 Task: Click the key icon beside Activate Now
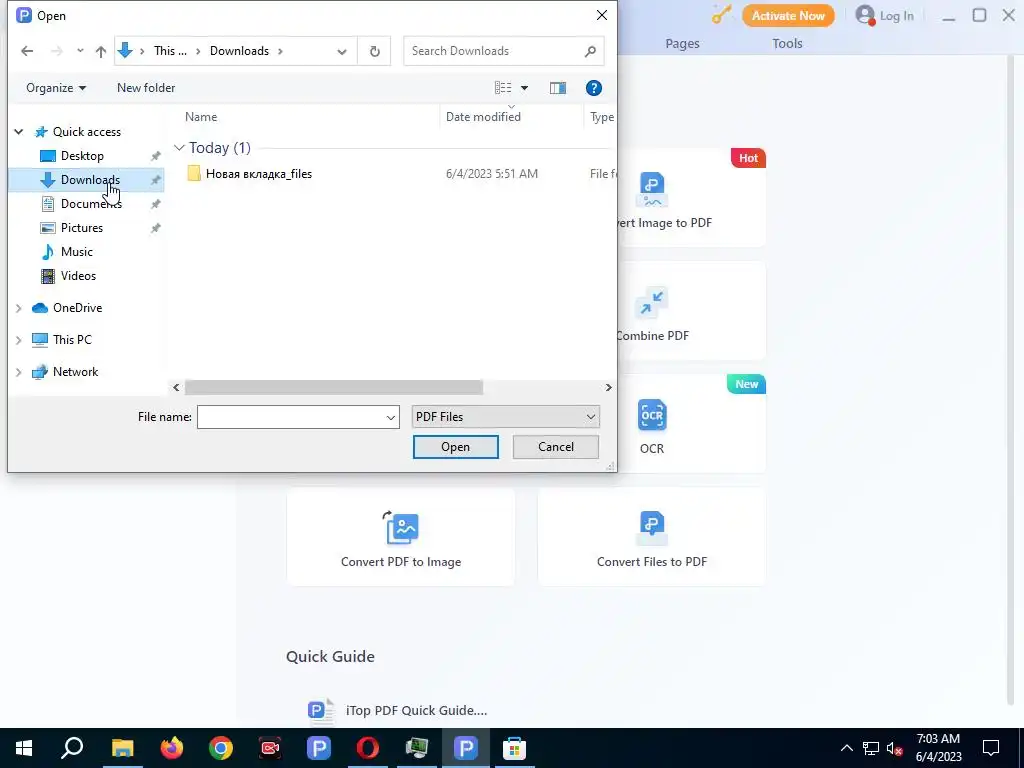click(x=721, y=15)
